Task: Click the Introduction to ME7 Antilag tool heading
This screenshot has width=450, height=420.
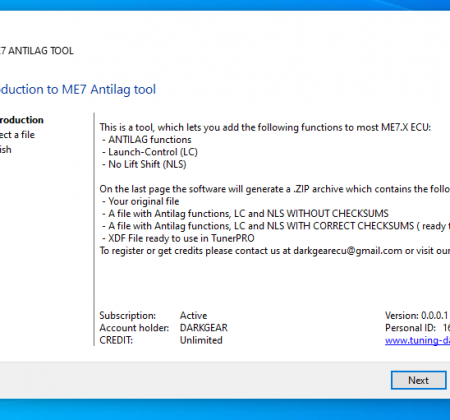Action: 78,89
